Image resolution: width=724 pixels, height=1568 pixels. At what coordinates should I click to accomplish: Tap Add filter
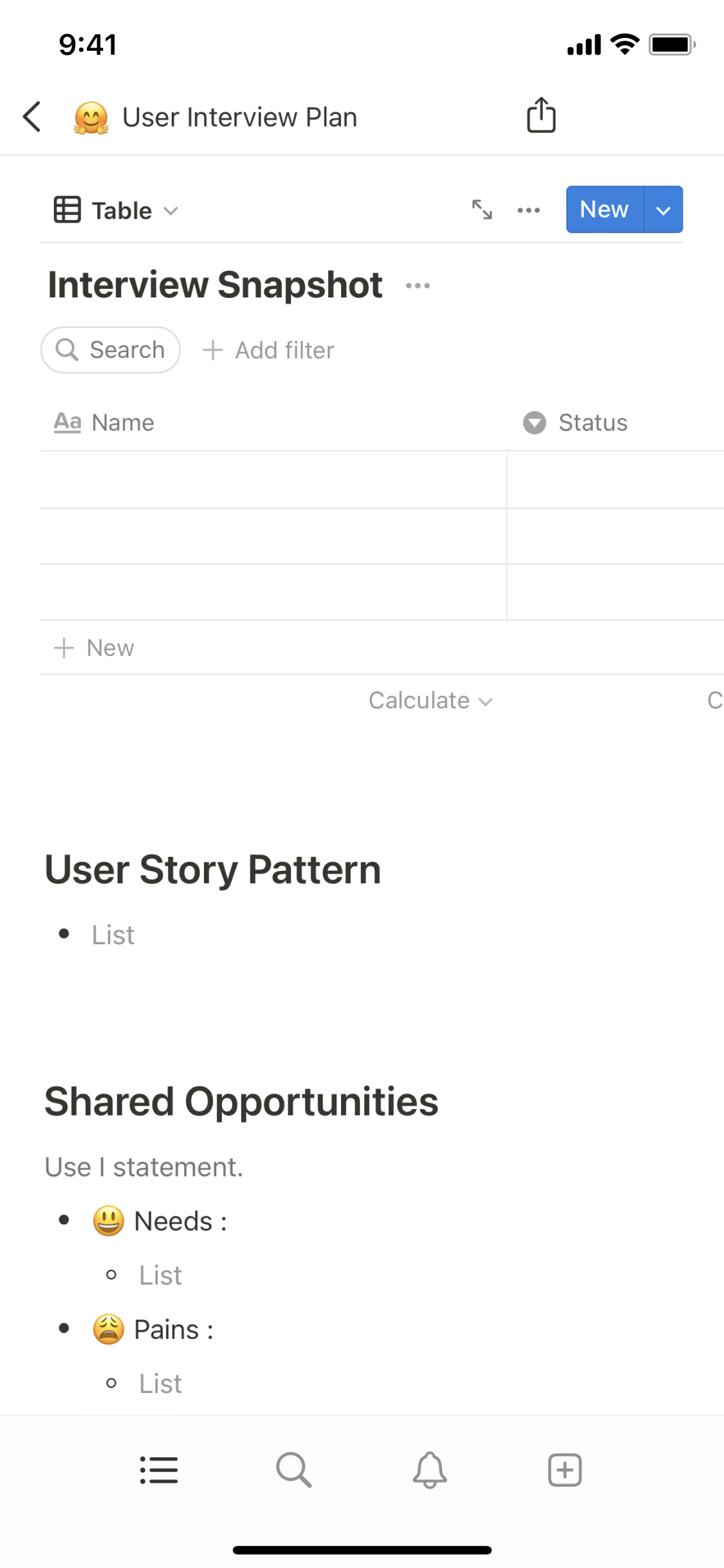point(269,350)
